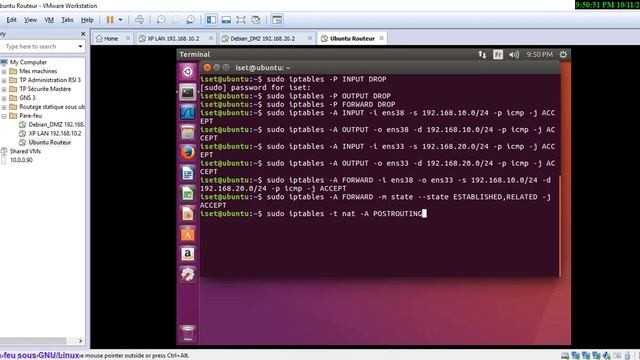Close the Debian_DMZ tab
Image resolution: width=640 pixels, height=360 pixels.
tap(310, 38)
